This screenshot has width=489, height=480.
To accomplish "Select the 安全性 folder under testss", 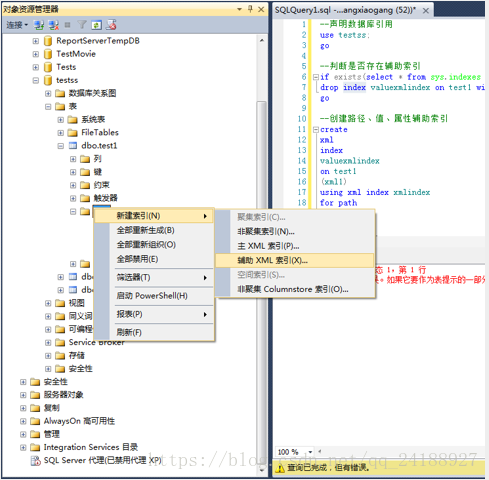I will point(80,369).
